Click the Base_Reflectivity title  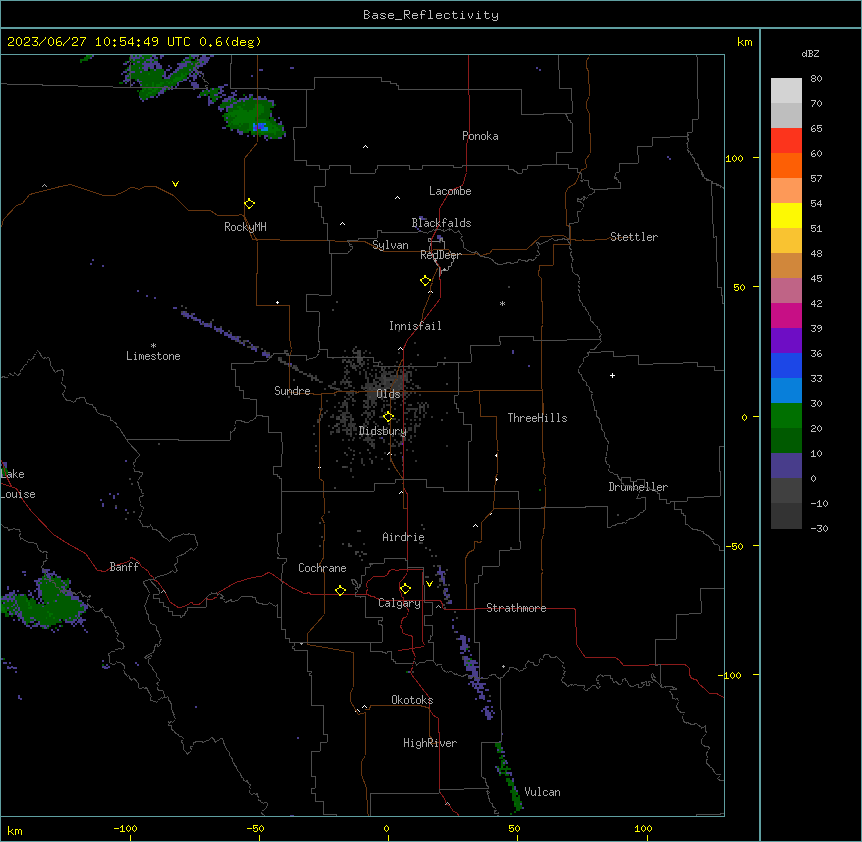pyautogui.click(x=431, y=15)
